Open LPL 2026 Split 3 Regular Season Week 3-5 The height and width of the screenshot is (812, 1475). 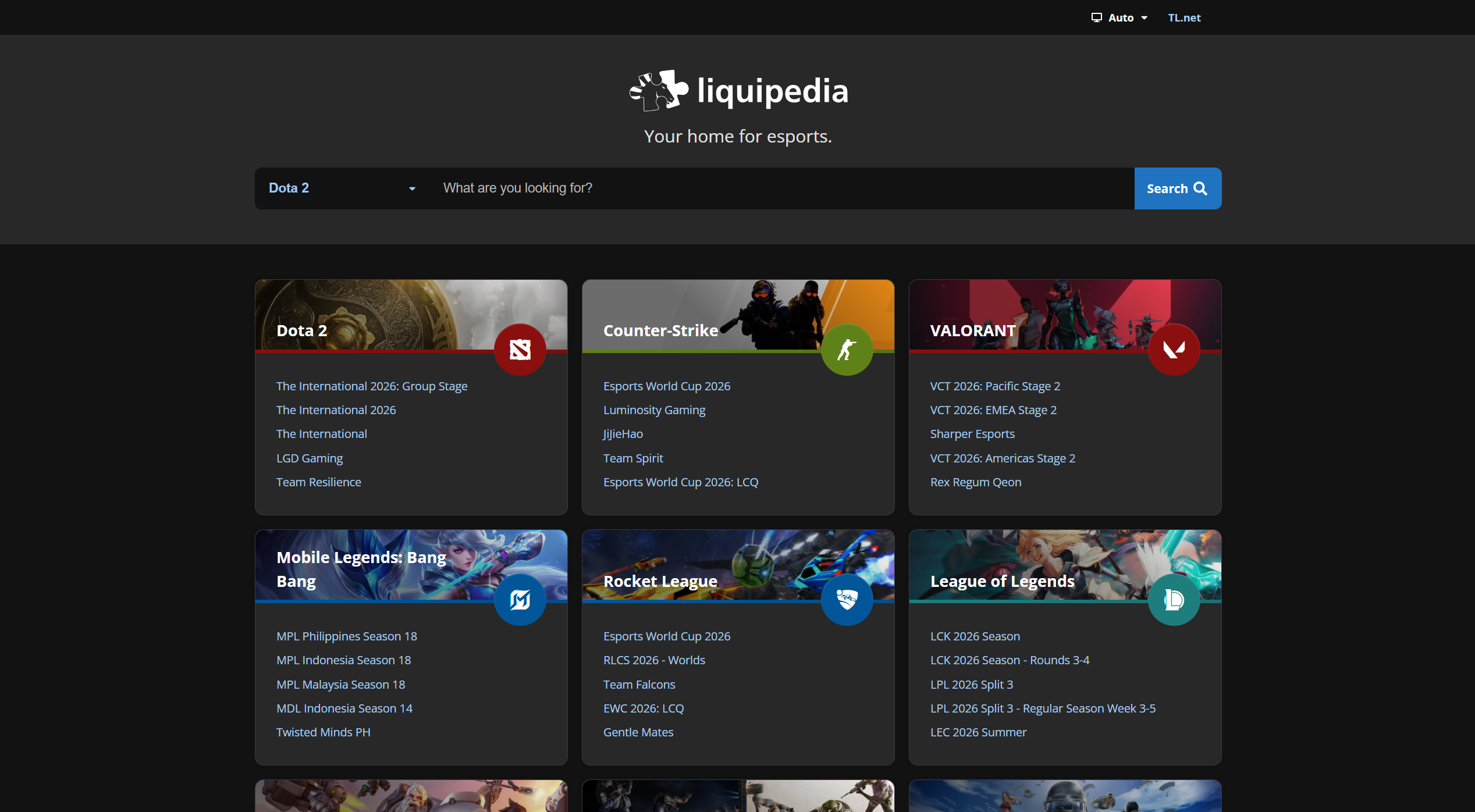1043,708
